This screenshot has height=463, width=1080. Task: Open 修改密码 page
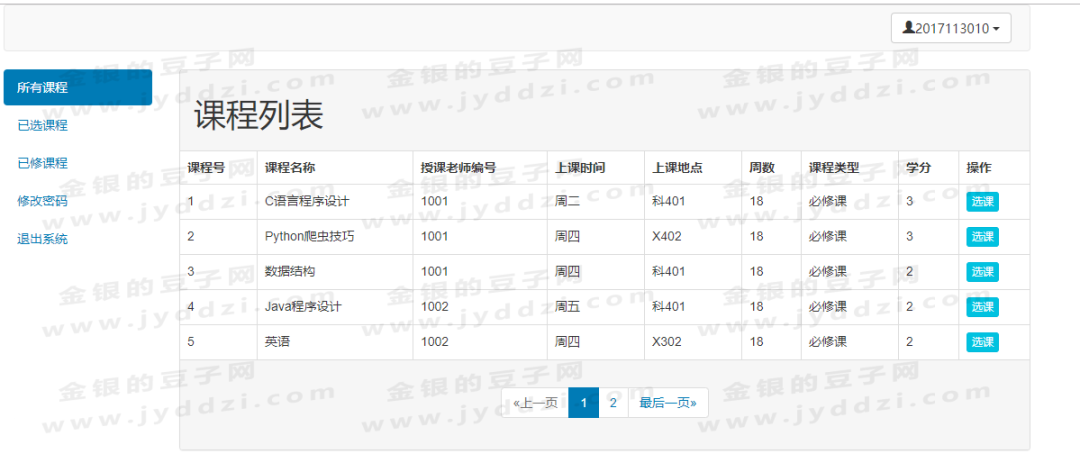[43, 201]
